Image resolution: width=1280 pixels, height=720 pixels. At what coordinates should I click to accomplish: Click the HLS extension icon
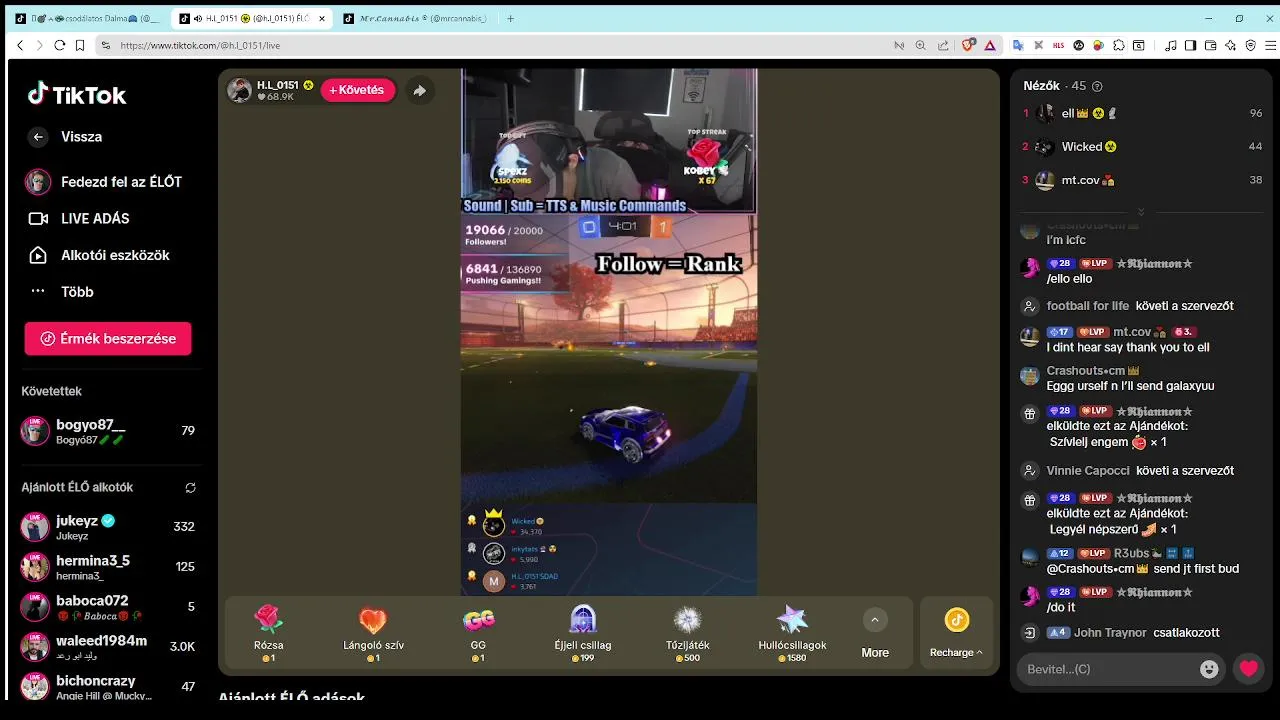point(1058,45)
